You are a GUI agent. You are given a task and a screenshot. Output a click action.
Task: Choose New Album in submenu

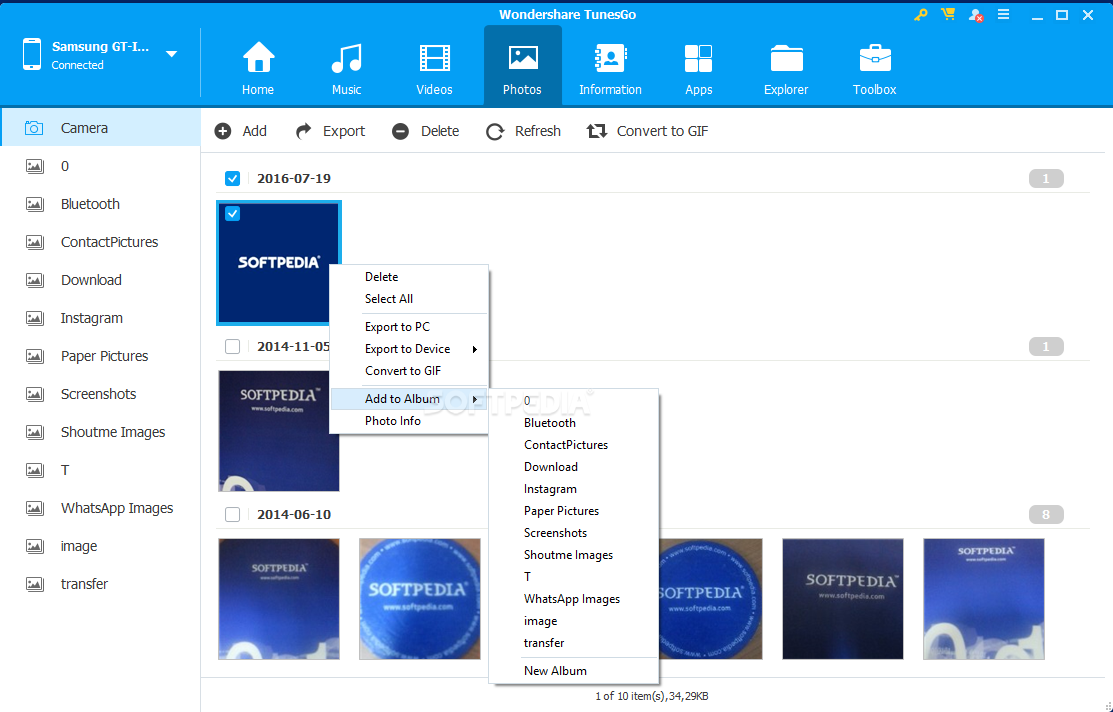click(x=574, y=671)
